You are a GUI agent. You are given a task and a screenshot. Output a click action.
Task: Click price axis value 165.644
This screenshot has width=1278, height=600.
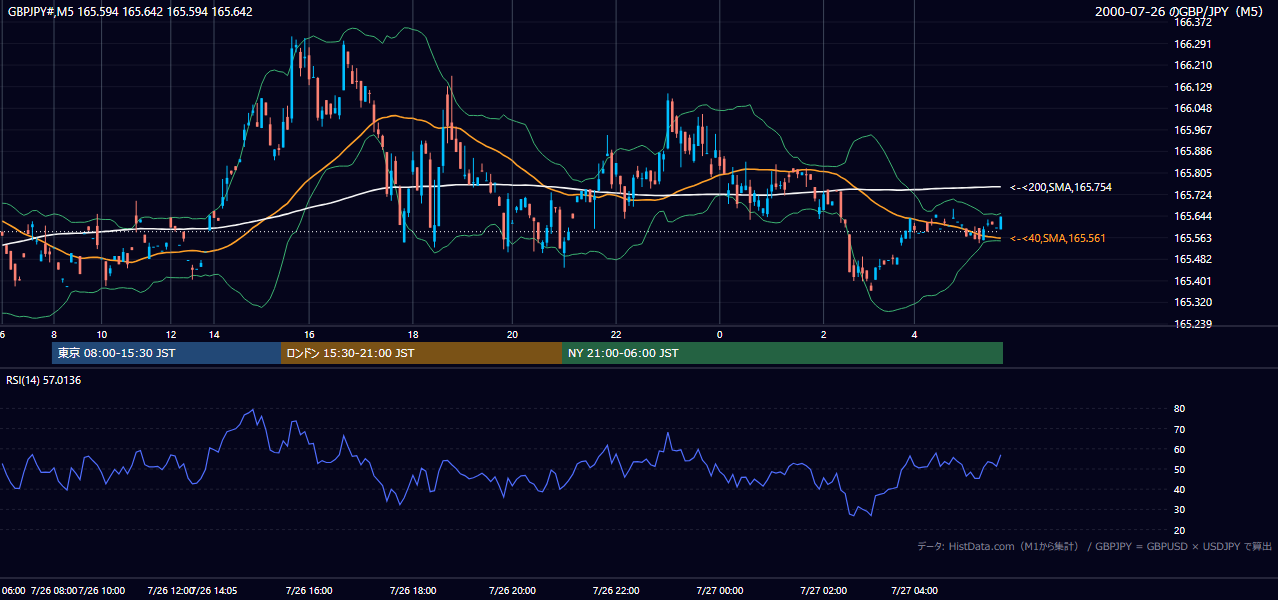pyautogui.click(x=1192, y=216)
